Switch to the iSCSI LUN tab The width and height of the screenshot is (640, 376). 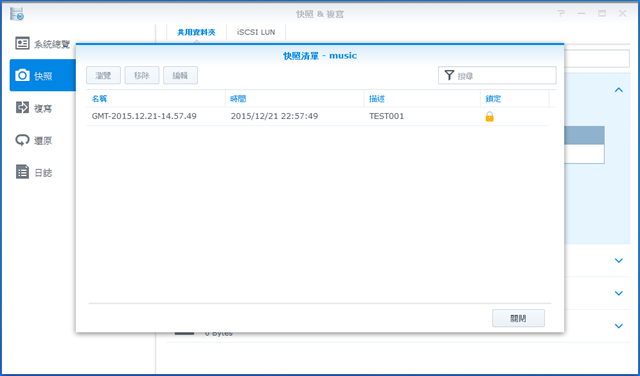coord(256,32)
